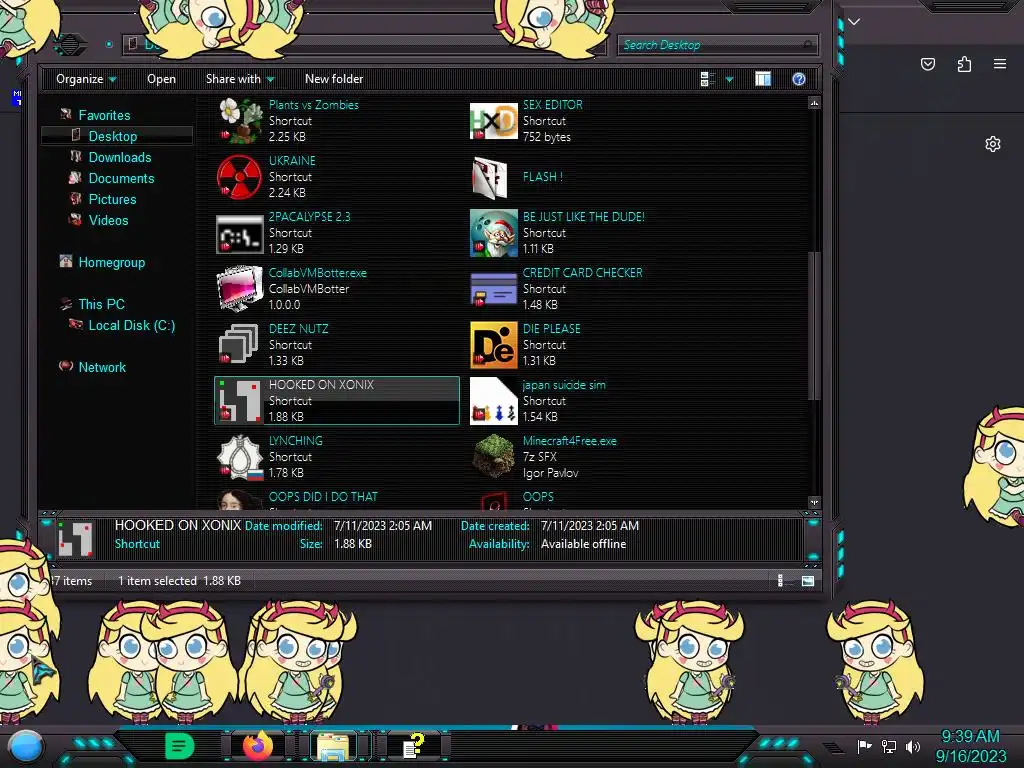Select the japan suicide sim icon
Viewport: 1024px width, 768px height.
(x=493, y=401)
